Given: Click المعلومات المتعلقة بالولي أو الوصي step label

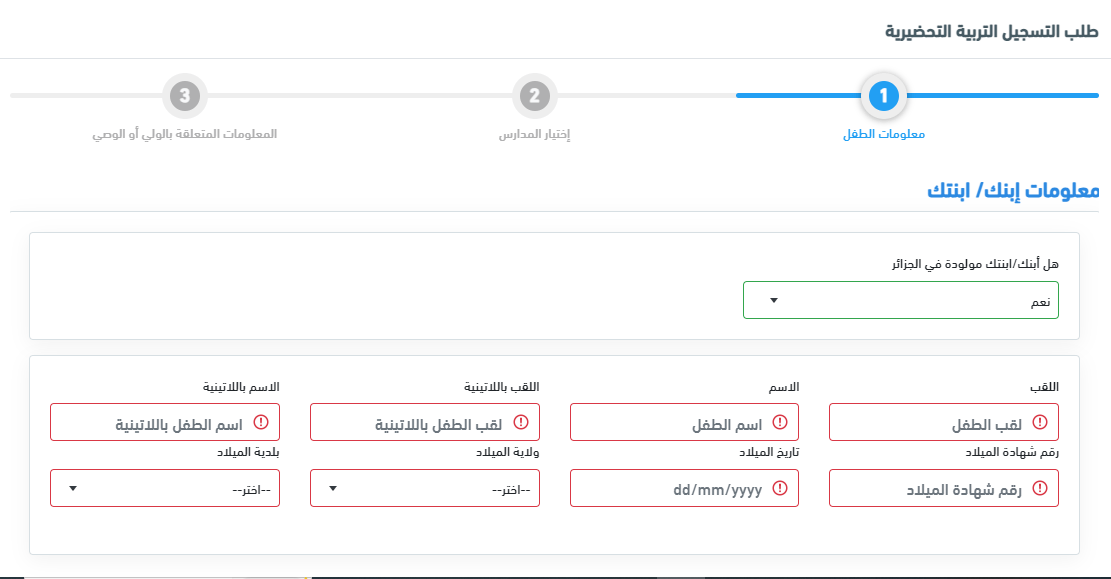Looking at the screenshot, I should (184, 135).
